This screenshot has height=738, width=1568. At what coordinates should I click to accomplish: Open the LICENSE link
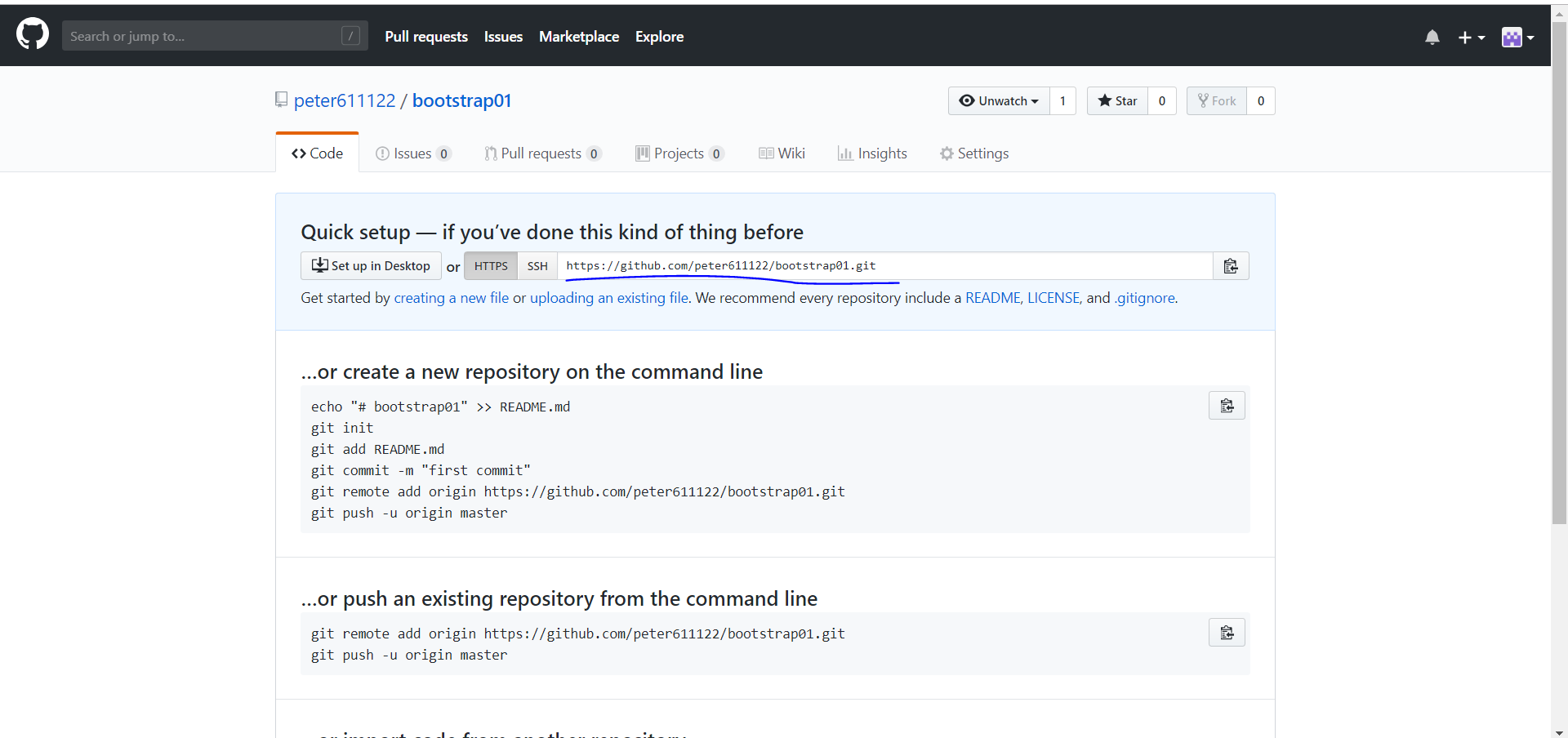pos(1053,298)
